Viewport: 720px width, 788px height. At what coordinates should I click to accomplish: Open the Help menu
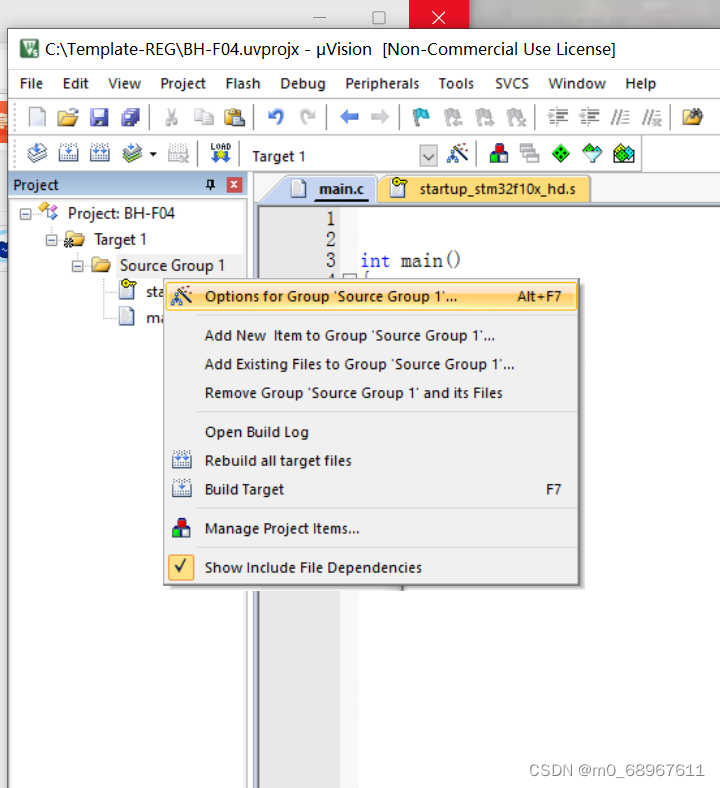pos(640,83)
